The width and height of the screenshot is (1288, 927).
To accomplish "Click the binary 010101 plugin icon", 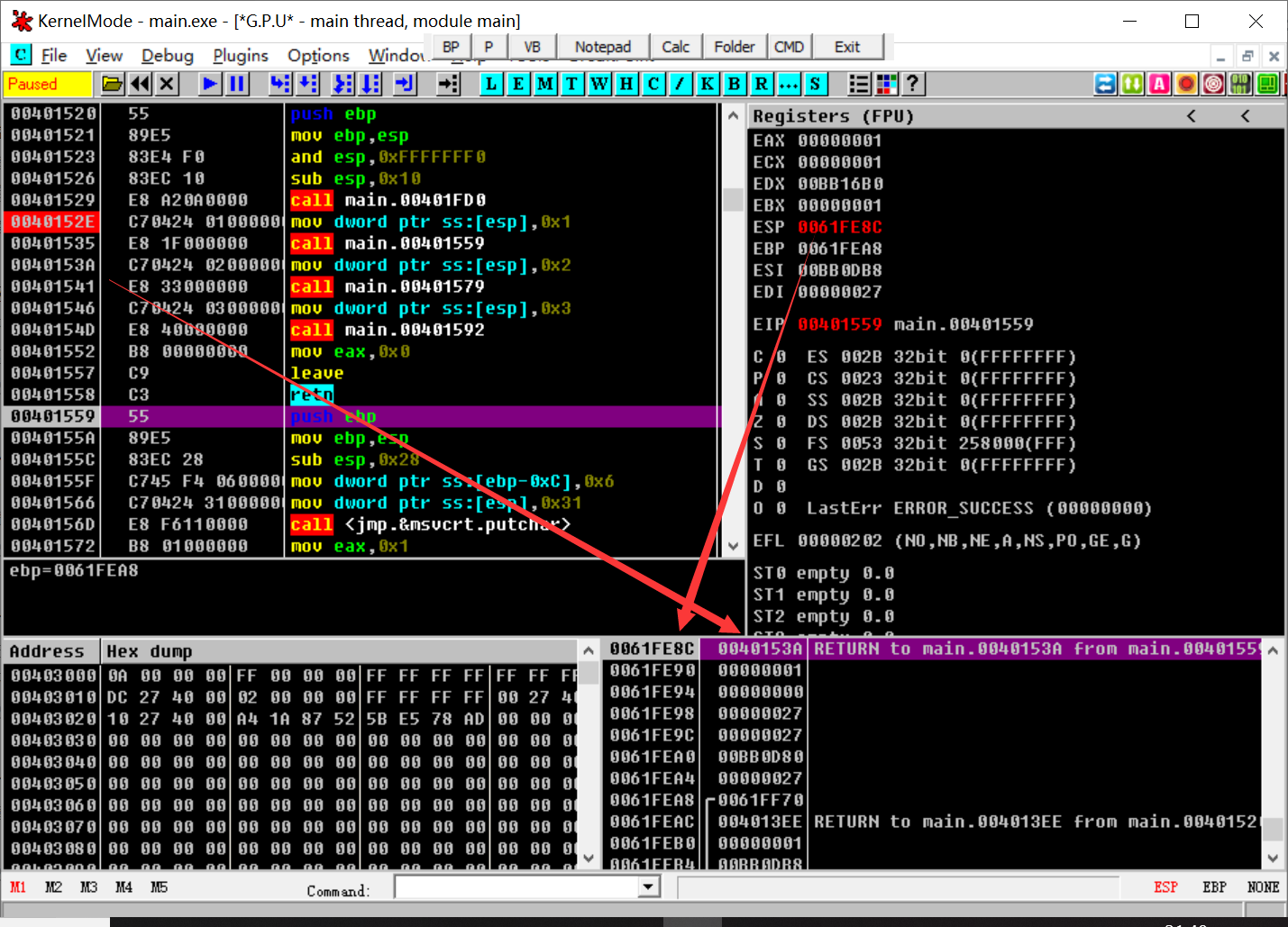I will pos(1241,84).
